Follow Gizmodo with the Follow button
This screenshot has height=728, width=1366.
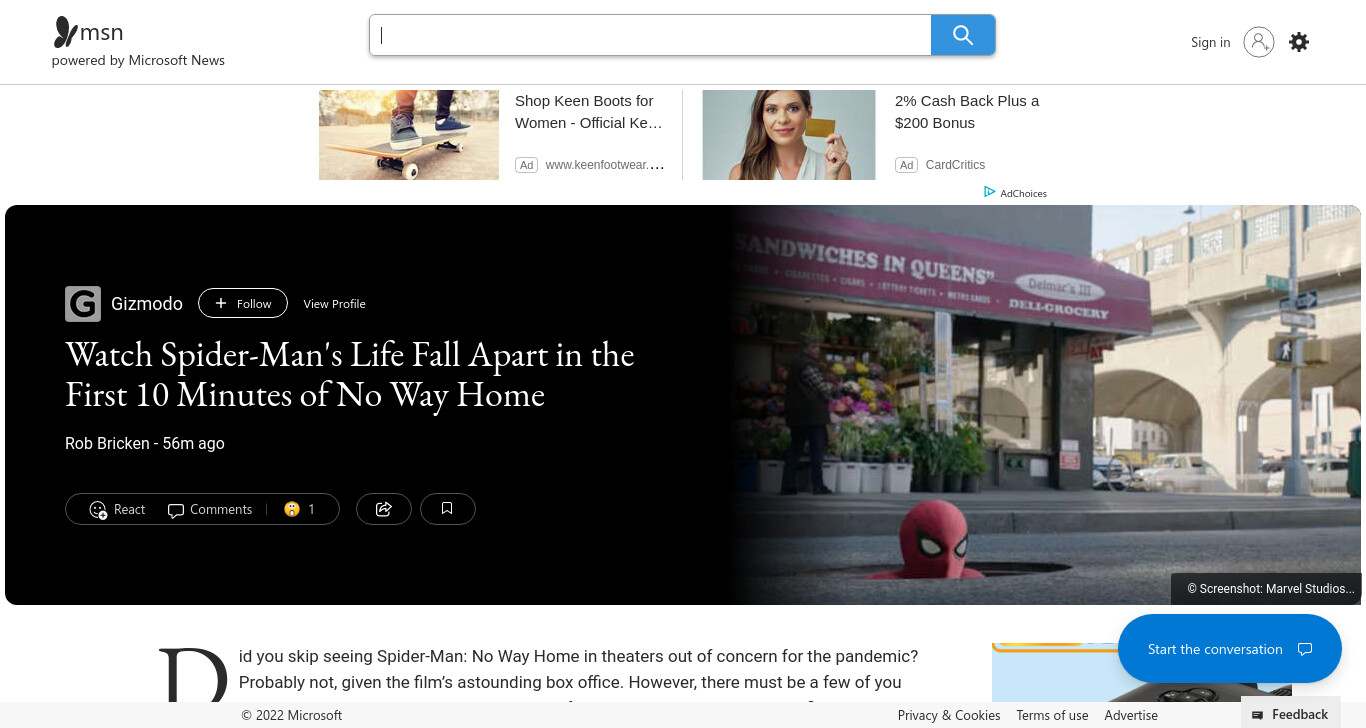point(243,303)
